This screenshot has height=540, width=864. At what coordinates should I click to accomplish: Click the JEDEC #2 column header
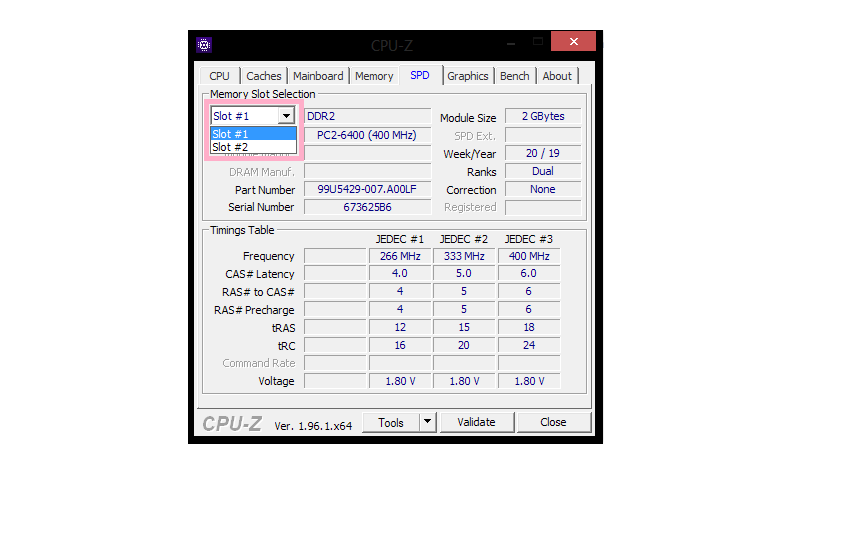point(464,239)
